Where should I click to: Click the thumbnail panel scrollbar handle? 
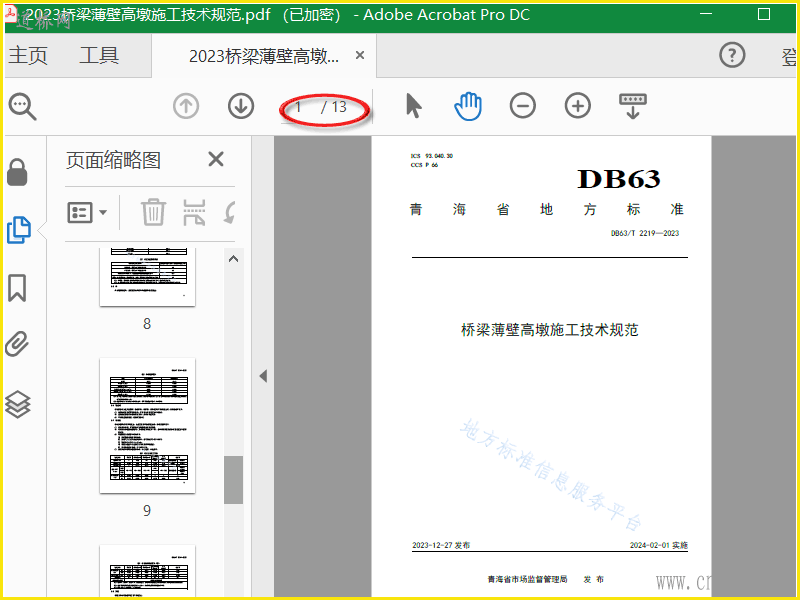pos(233,480)
